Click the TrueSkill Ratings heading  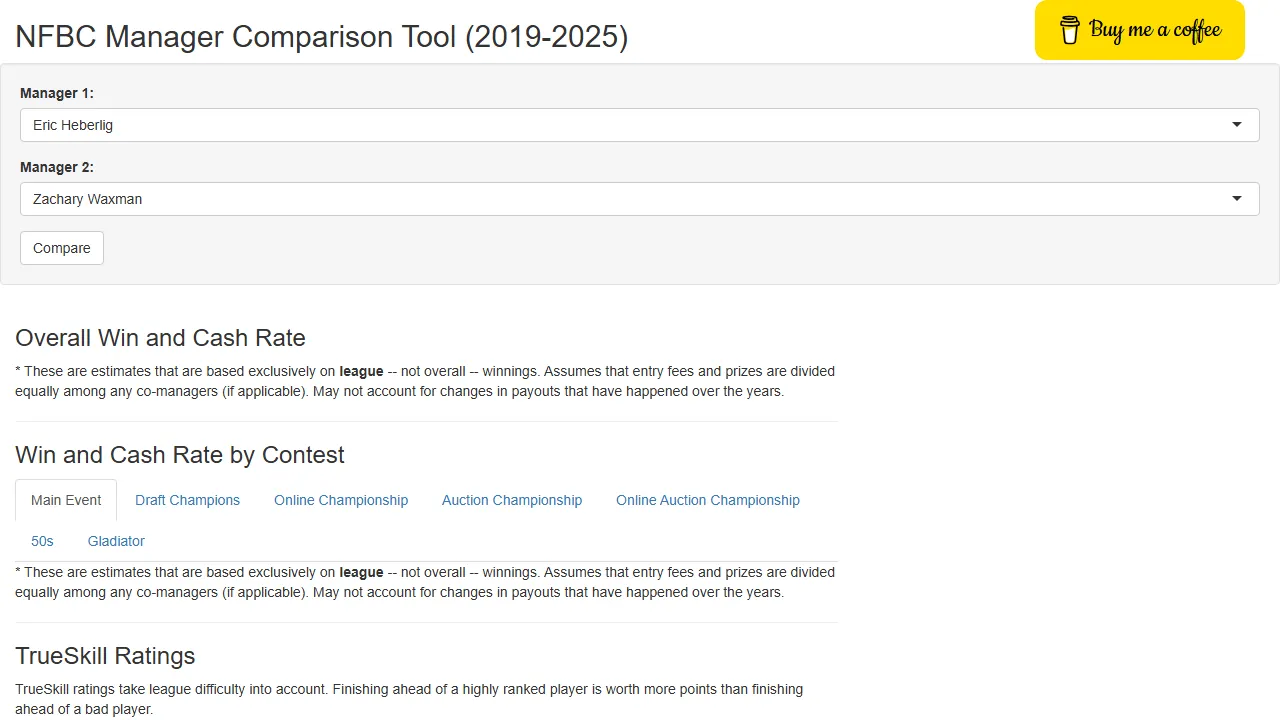pyautogui.click(x=105, y=656)
